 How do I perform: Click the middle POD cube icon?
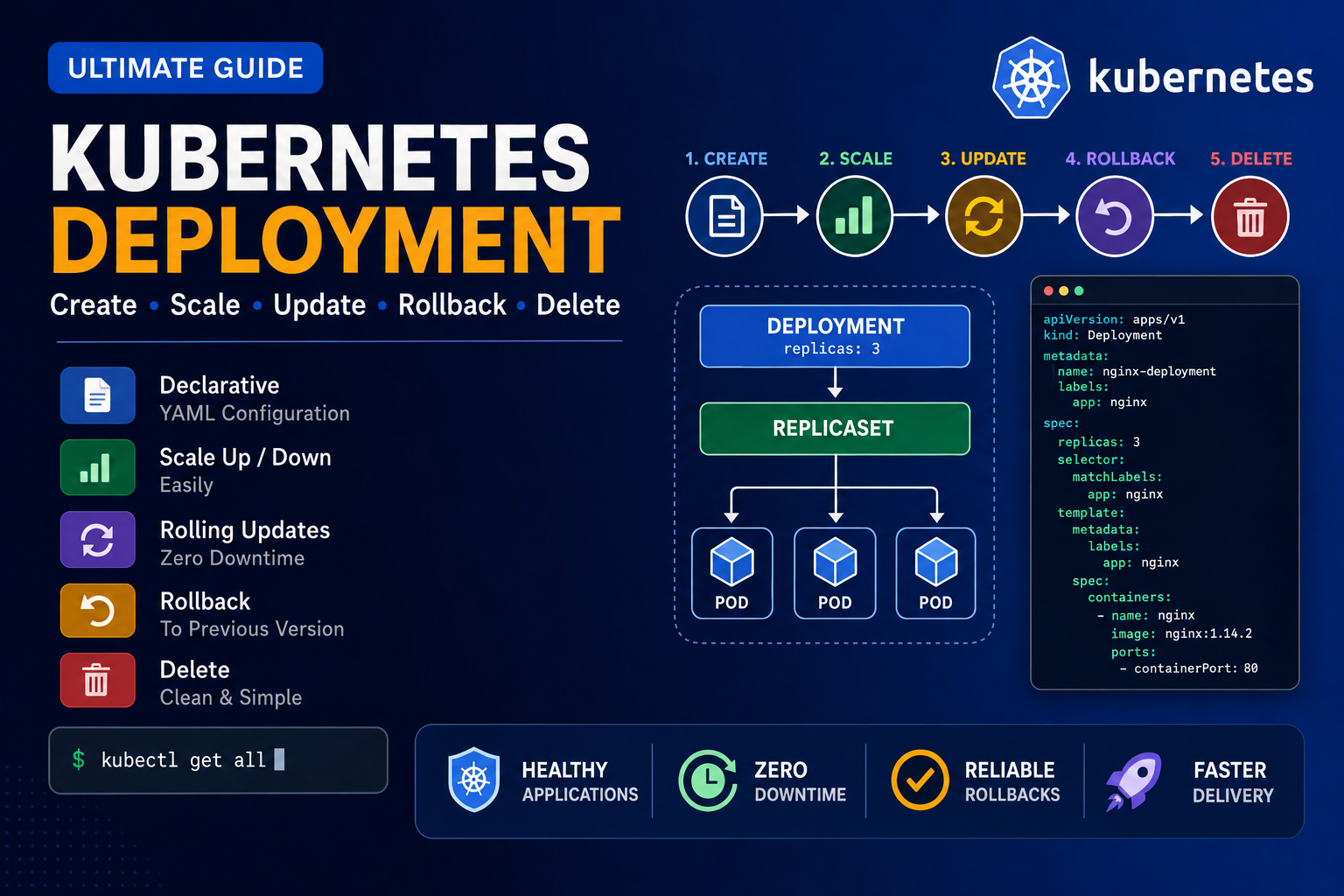(836, 562)
